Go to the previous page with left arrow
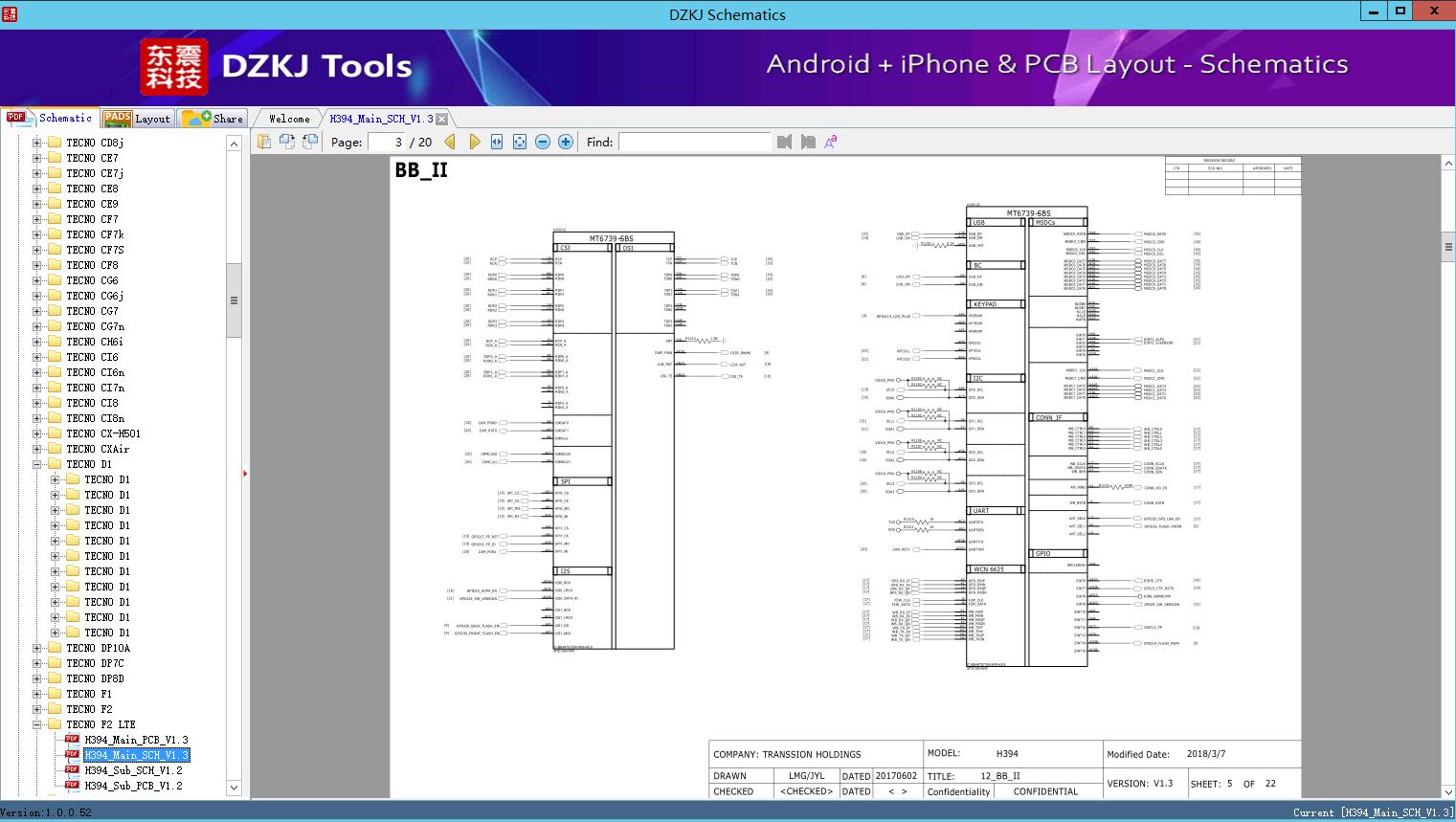Image resolution: width=1456 pixels, height=822 pixels. pos(450,142)
